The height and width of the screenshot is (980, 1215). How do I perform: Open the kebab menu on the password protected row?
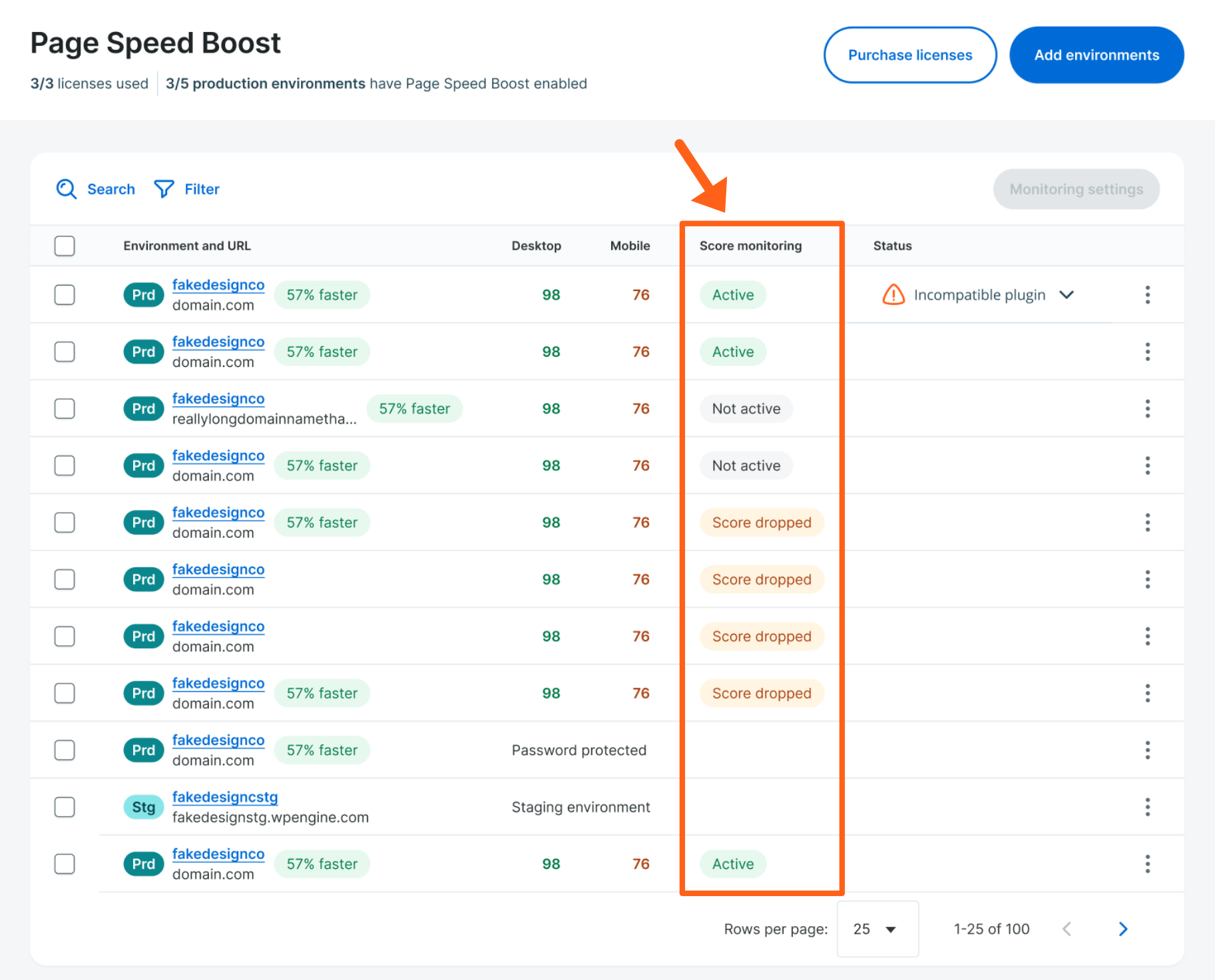pyautogui.click(x=1148, y=750)
